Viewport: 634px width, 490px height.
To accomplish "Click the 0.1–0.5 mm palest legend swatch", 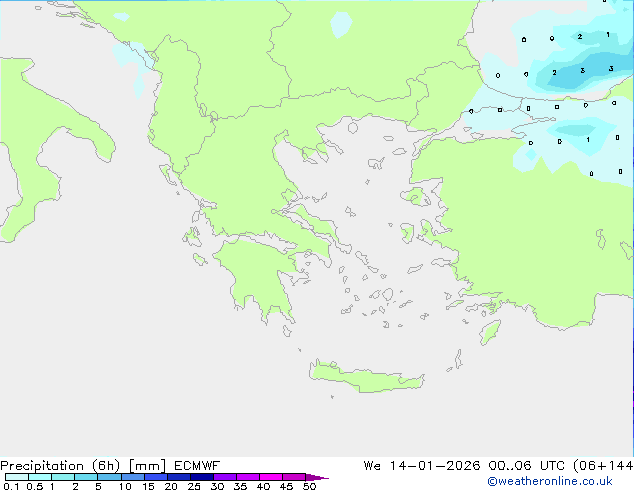I will pyautogui.click(x=17, y=477).
